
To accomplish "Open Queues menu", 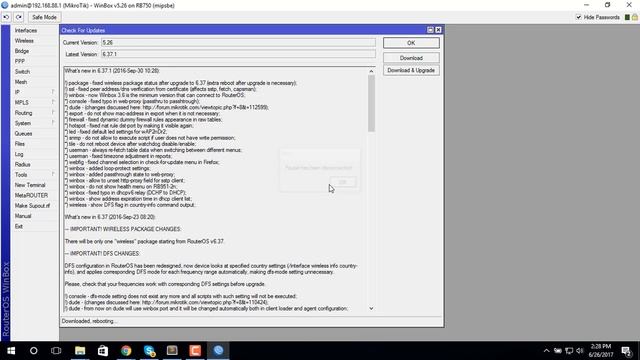I will (23, 133).
